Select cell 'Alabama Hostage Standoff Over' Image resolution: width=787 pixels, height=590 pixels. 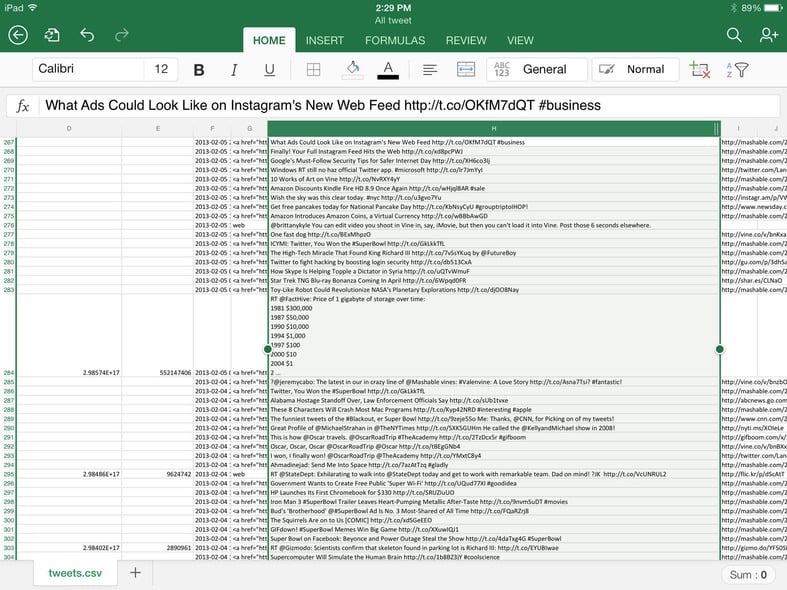[x=494, y=400]
